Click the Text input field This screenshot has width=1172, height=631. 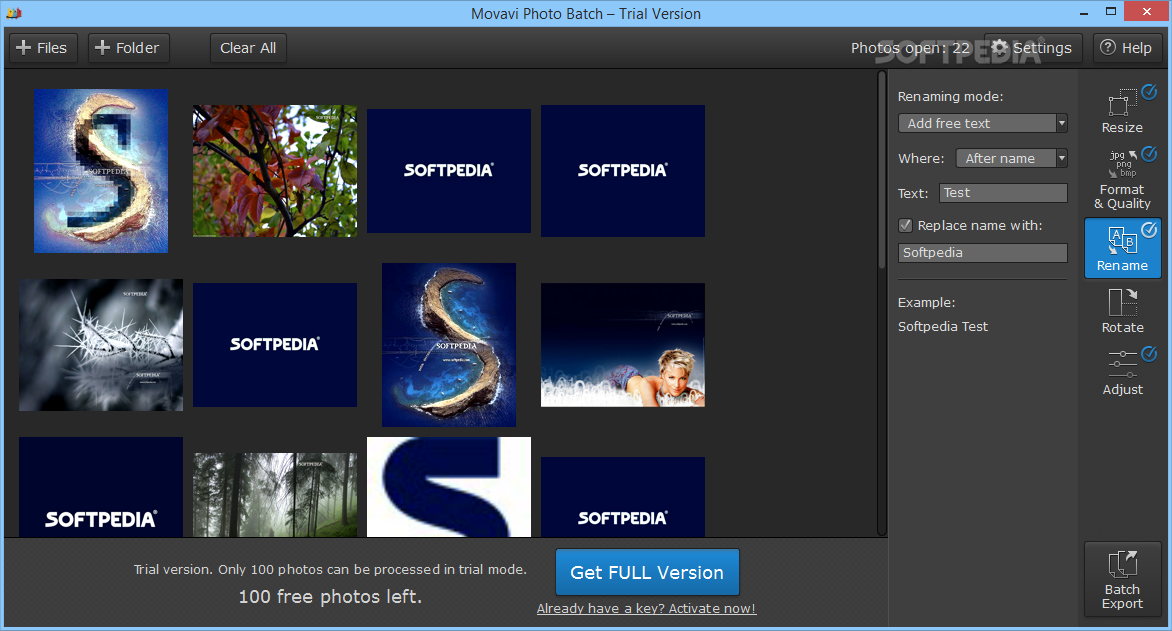pos(1003,193)
